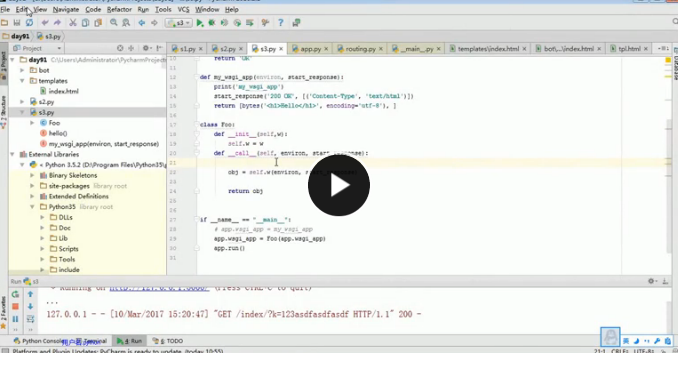Open the TODO tool window tab

(x=168, y=341)
